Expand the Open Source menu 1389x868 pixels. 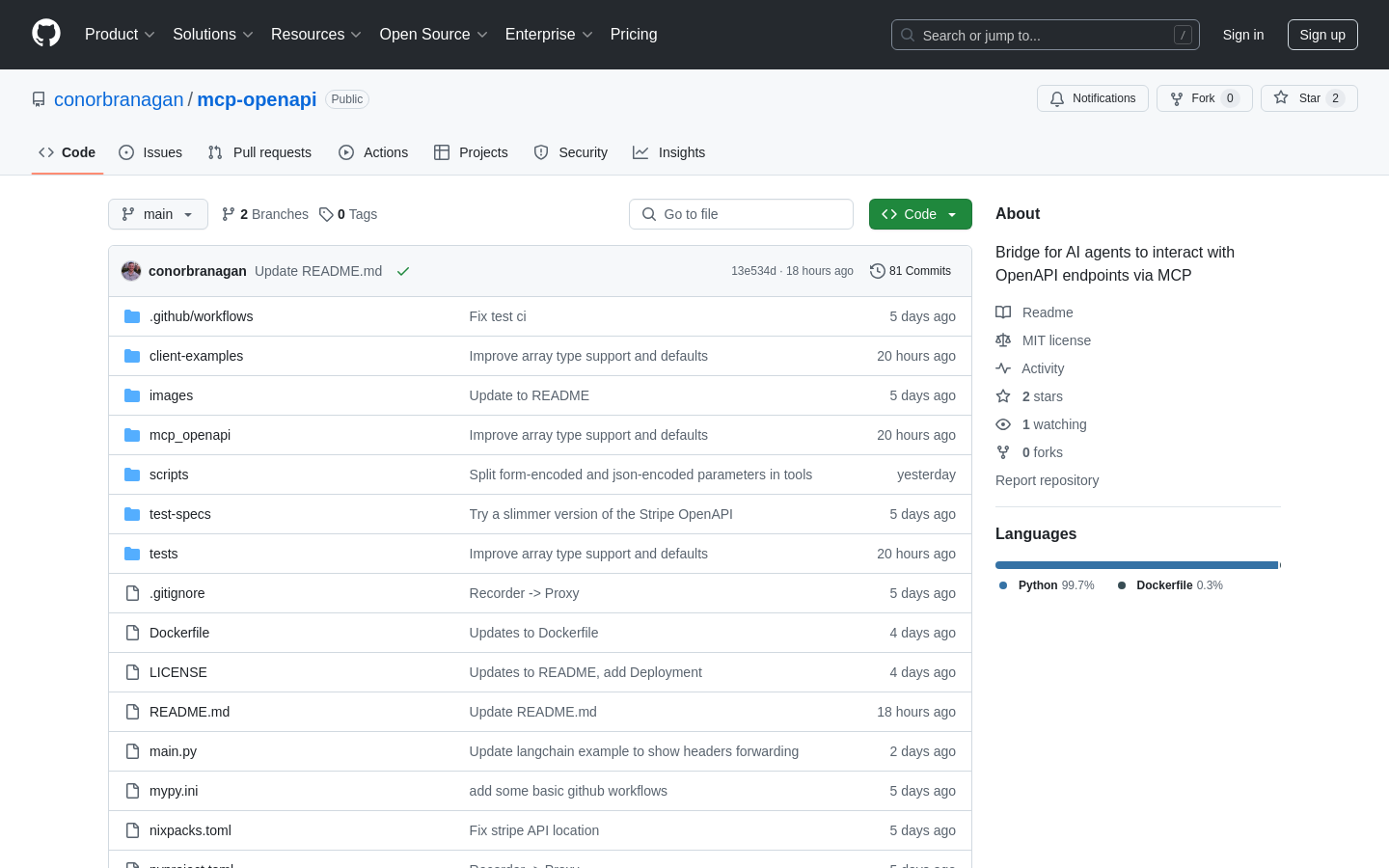tap(434, 34)
